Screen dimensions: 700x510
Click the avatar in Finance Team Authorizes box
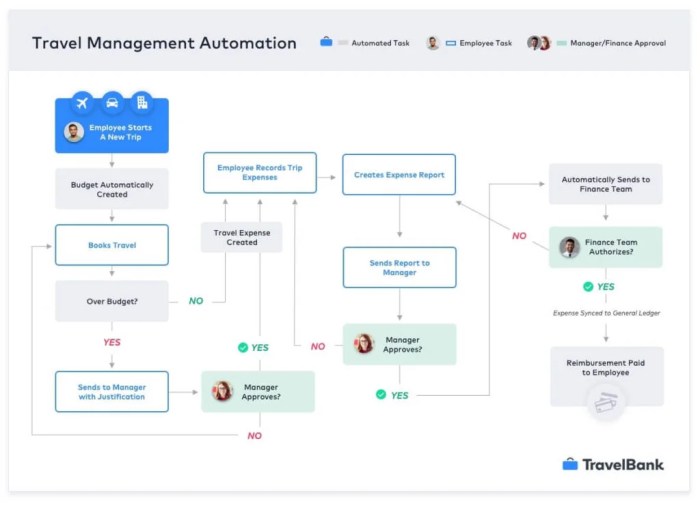point(569,247)
